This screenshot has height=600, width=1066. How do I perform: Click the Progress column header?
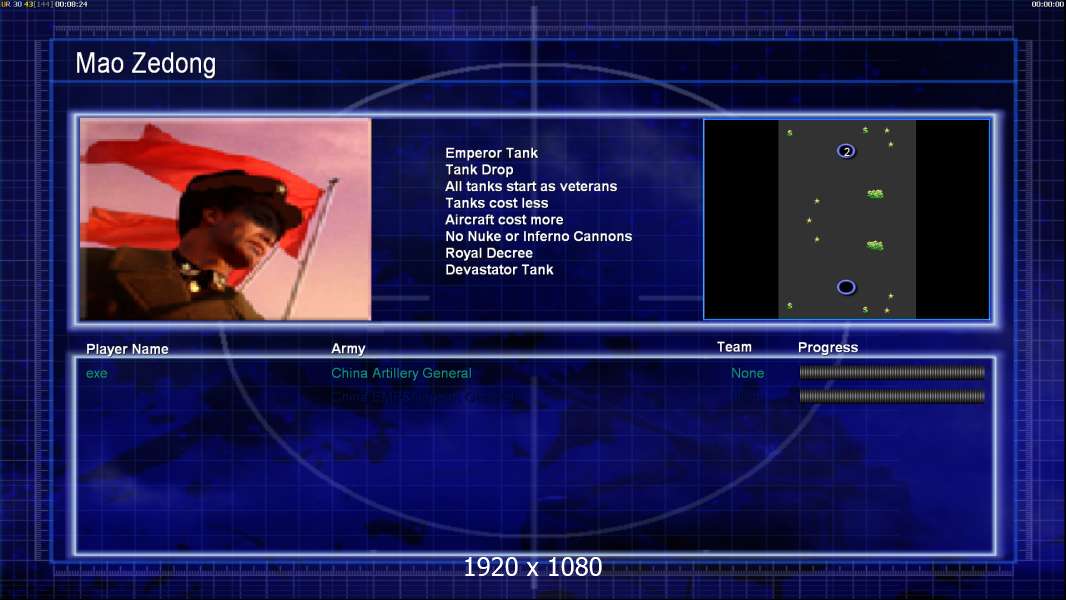[x=828, y=348]
